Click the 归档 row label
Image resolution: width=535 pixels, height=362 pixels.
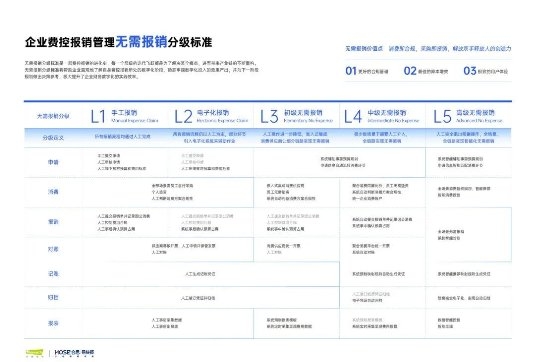[x=53, y=298]
